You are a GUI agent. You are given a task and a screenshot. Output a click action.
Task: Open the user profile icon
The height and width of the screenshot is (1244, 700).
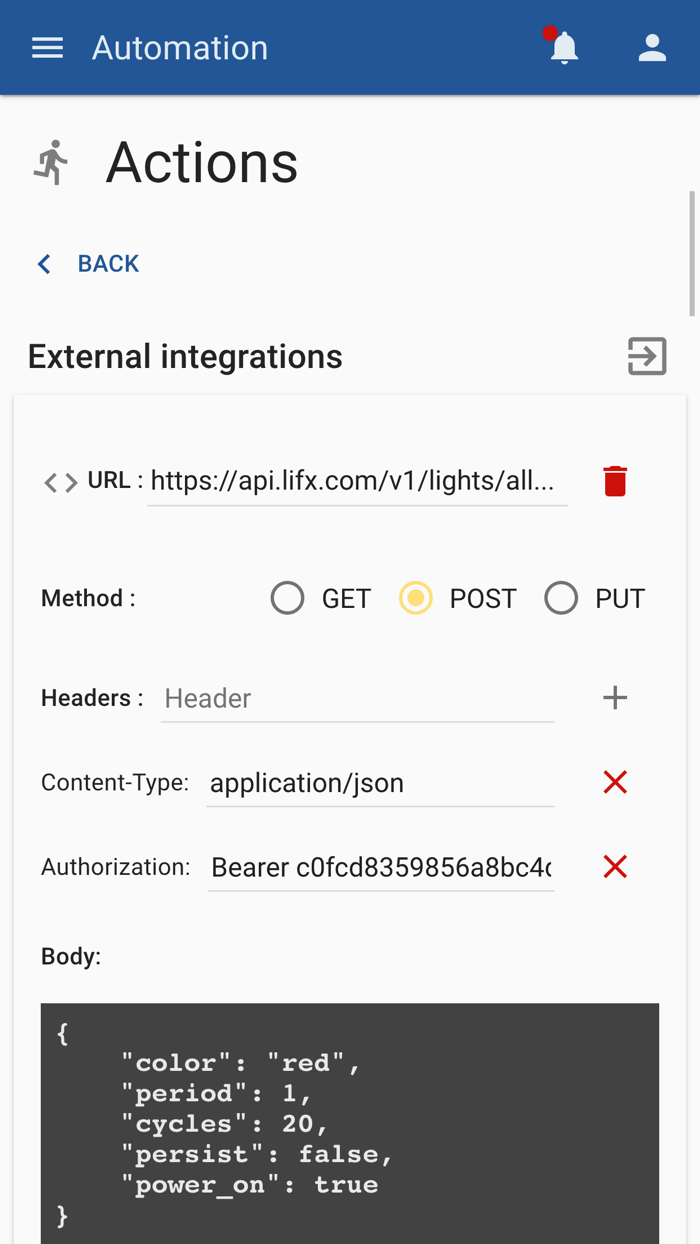click(x=652, y=47)
